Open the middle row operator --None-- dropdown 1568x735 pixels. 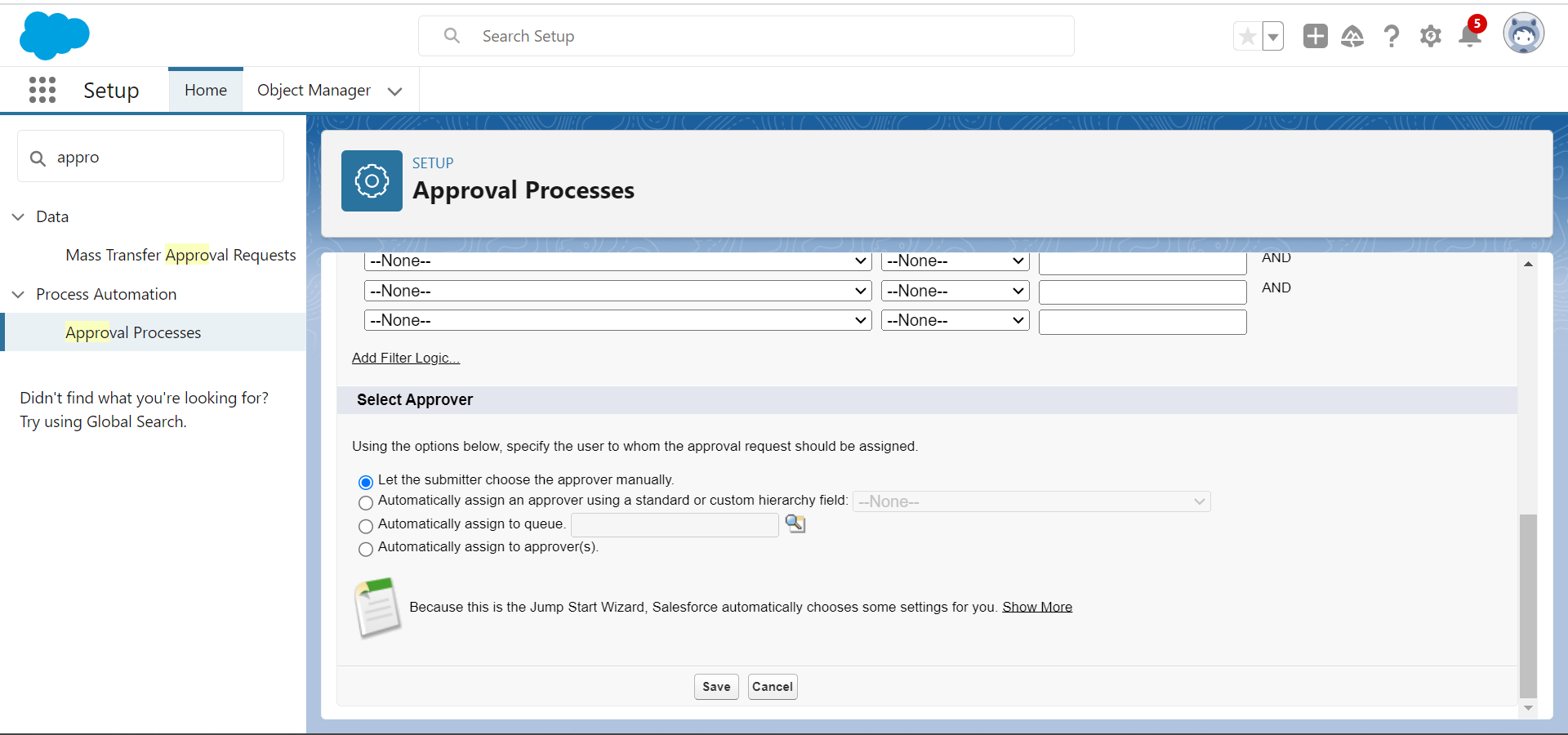(955, 291)
